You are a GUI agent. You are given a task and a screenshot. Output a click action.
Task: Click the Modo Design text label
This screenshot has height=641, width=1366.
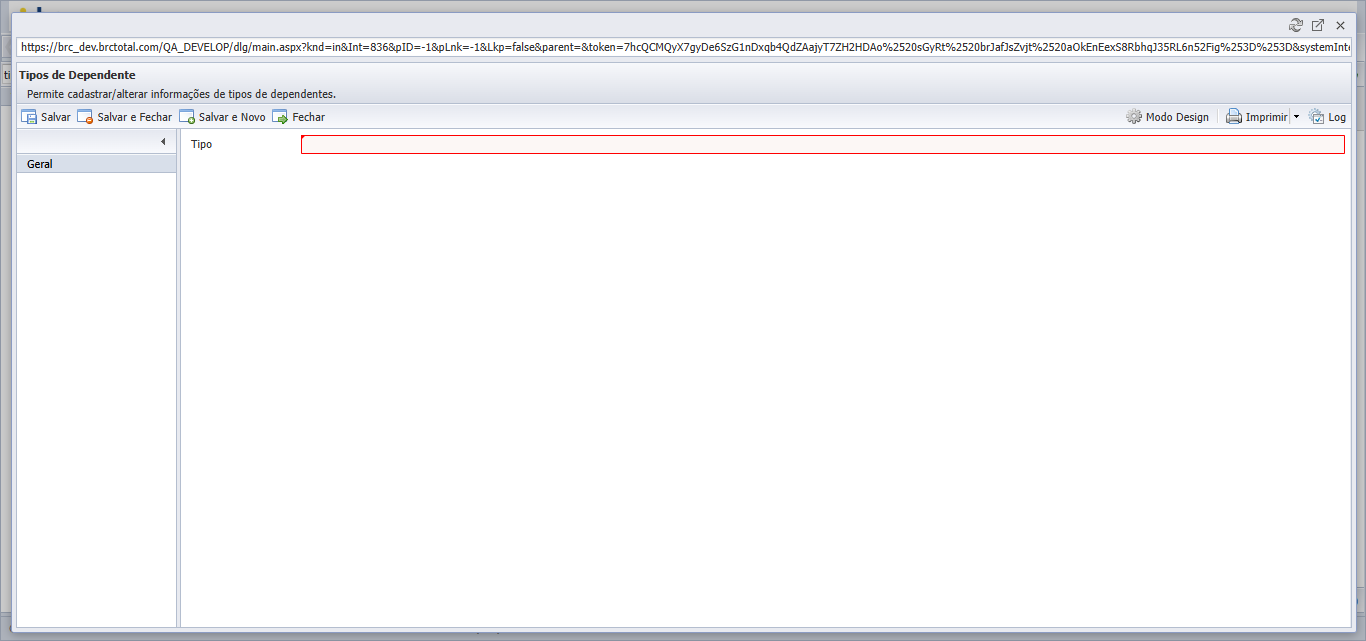point(1177,117)
